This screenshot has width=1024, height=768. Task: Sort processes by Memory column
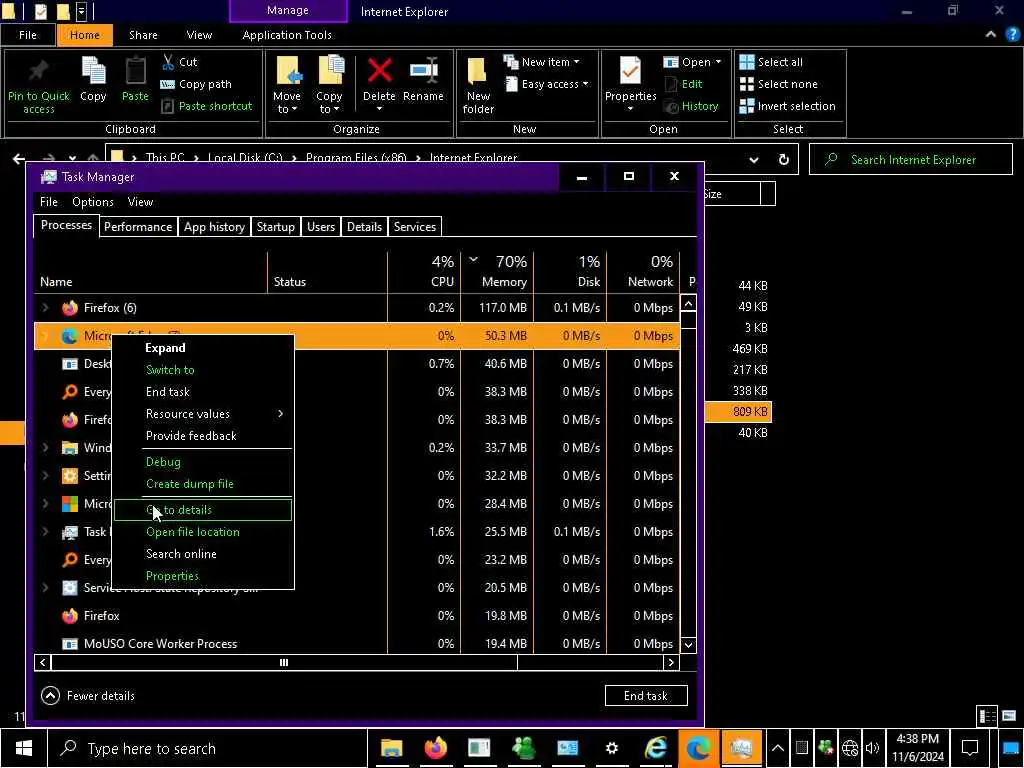click(497, 272)
